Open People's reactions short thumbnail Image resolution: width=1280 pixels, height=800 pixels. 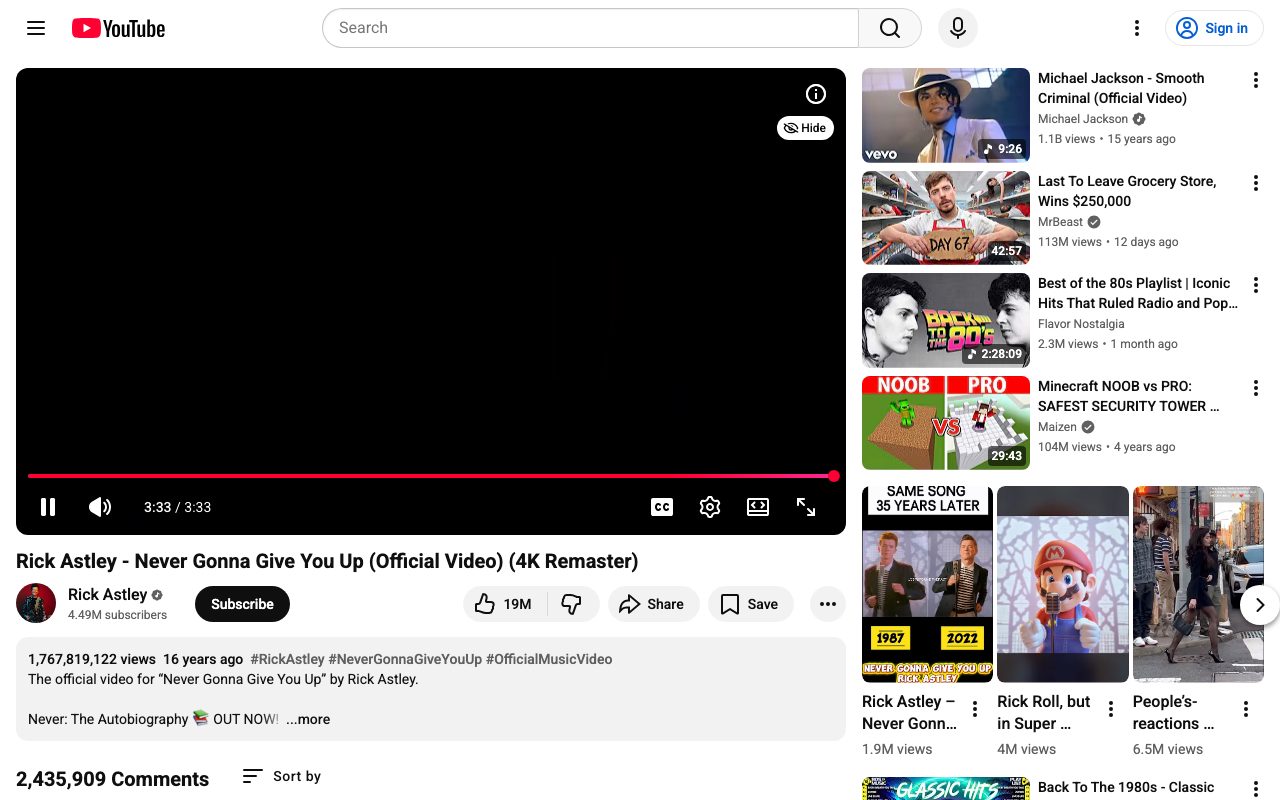1198,584
